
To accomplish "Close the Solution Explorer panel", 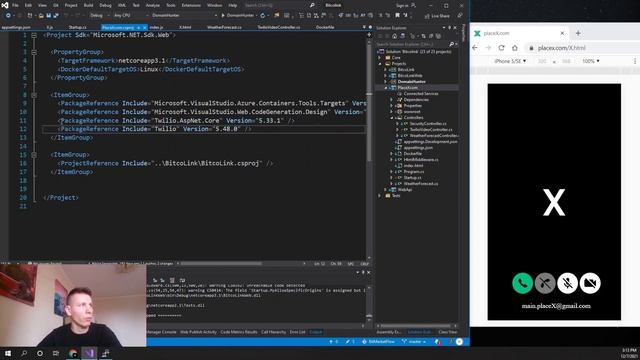I will click(x=455, y=28).
